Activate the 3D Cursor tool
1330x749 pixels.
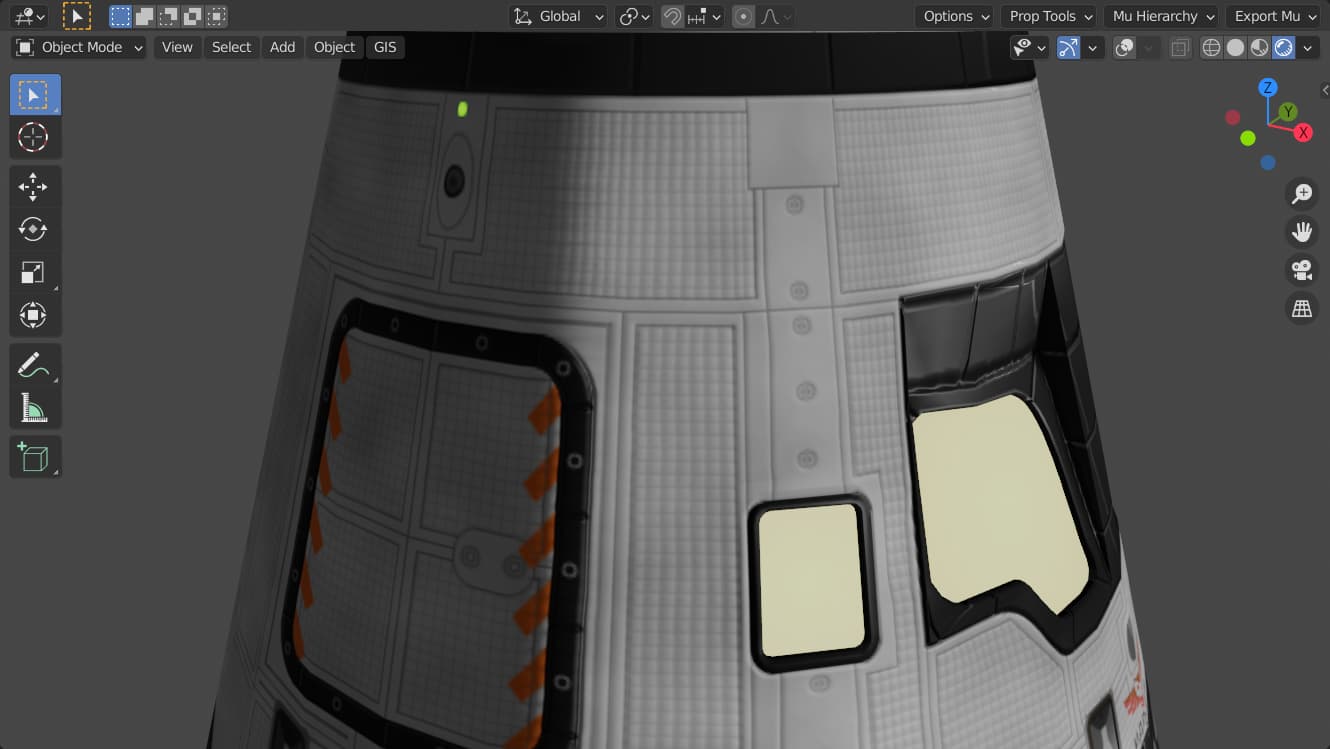coord(35,137)
